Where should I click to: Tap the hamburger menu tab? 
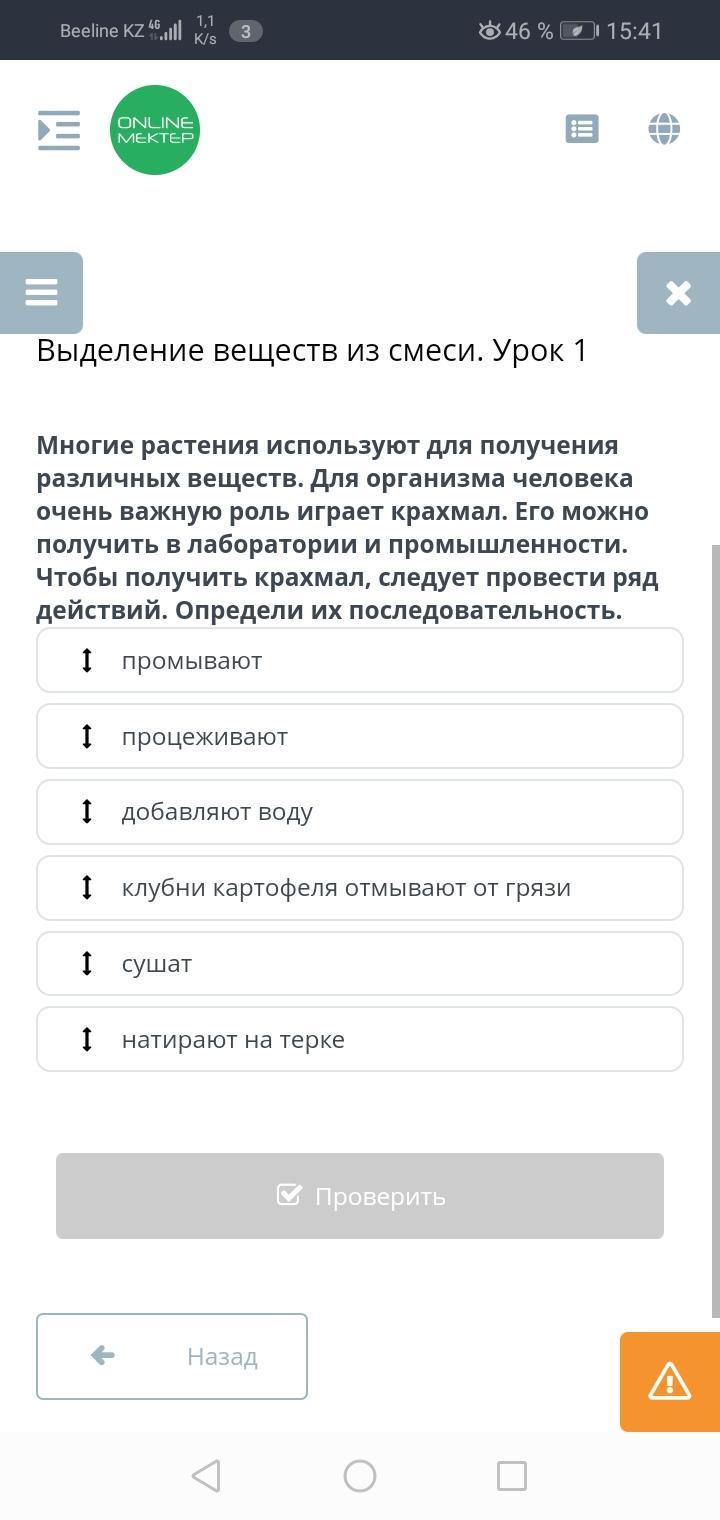41,293
